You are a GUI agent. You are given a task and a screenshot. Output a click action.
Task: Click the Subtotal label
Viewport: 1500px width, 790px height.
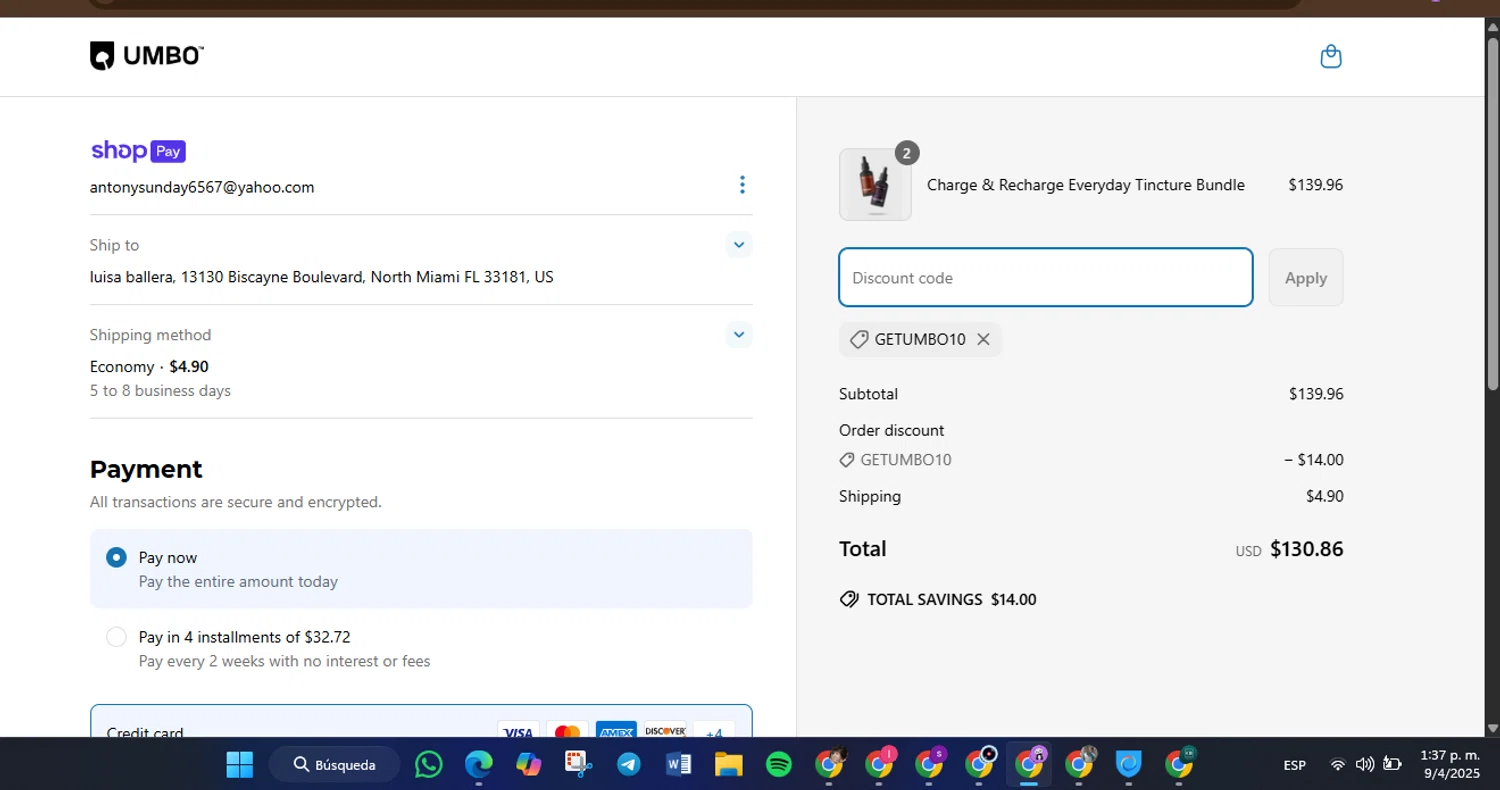click(868, 394)
